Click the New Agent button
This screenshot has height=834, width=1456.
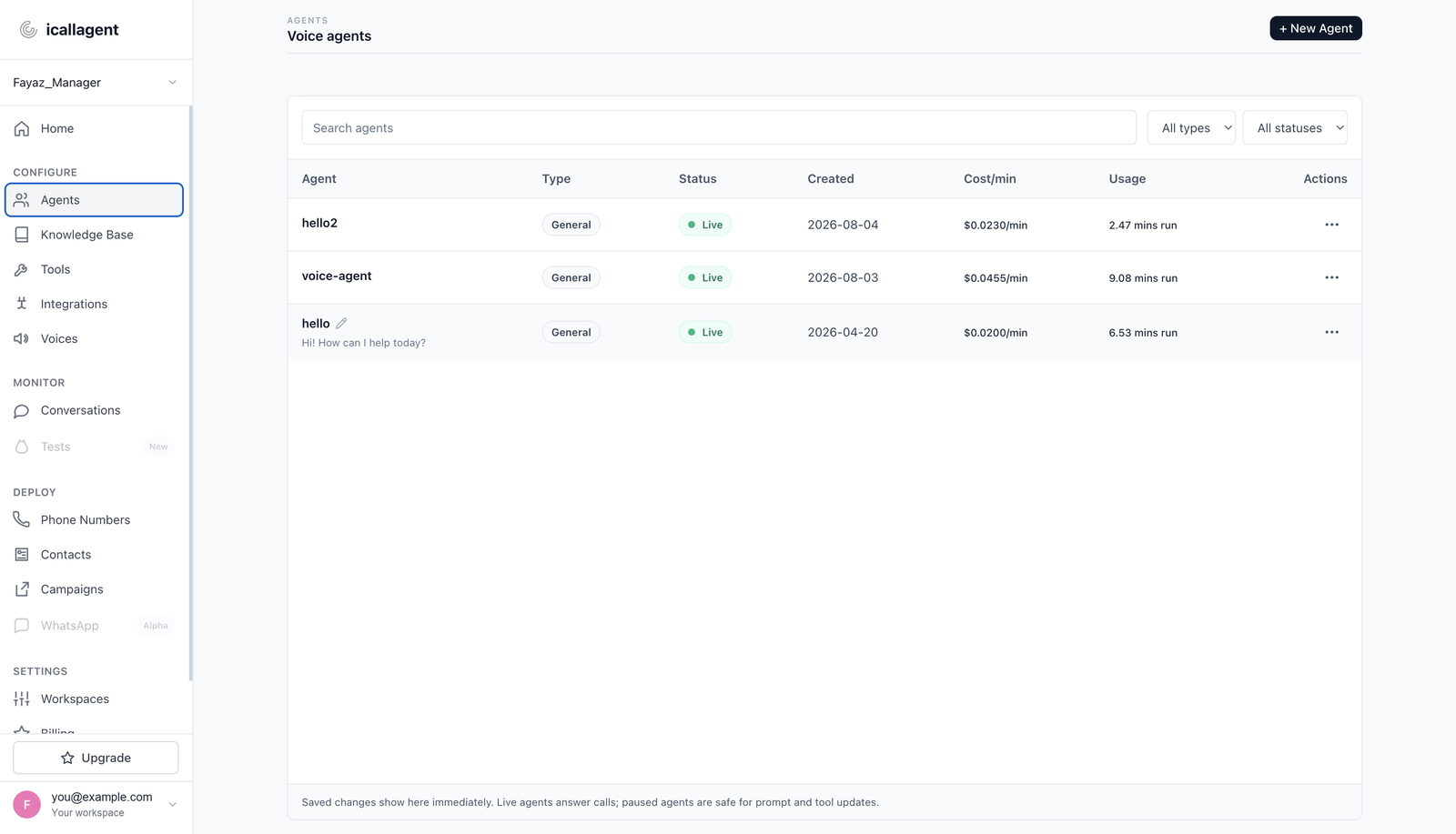click(x=1316, y=28)
